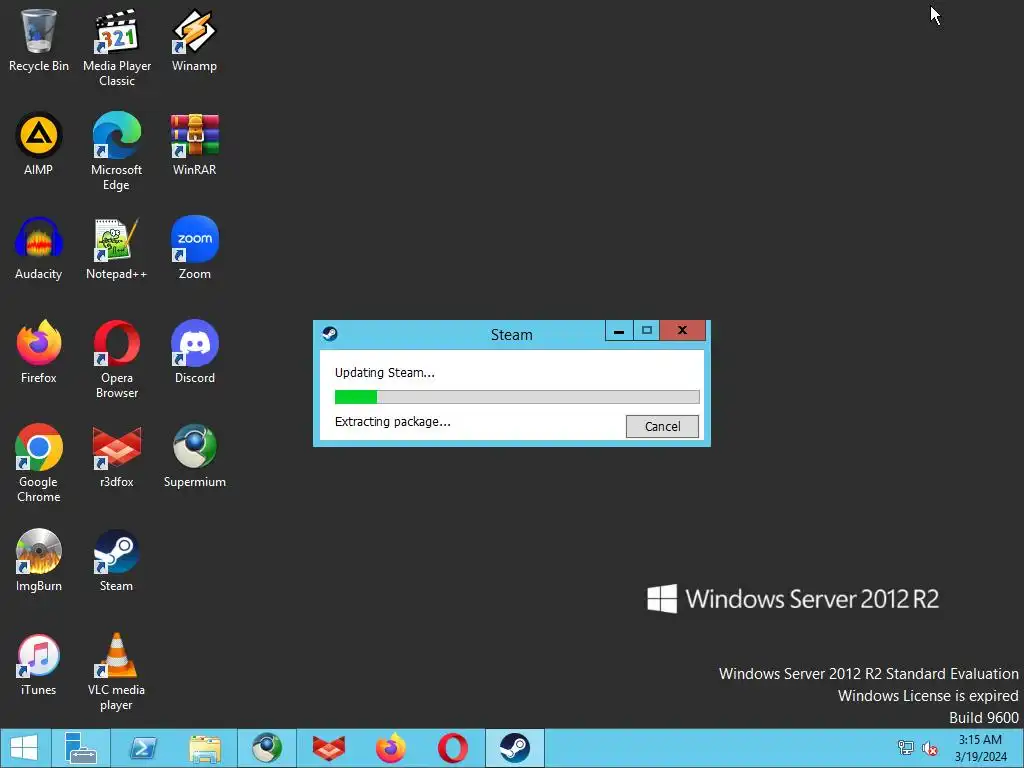Screen dimensions: 1024x768
Task: Select the Media Player Classic icon
Action: pos(117,48)
